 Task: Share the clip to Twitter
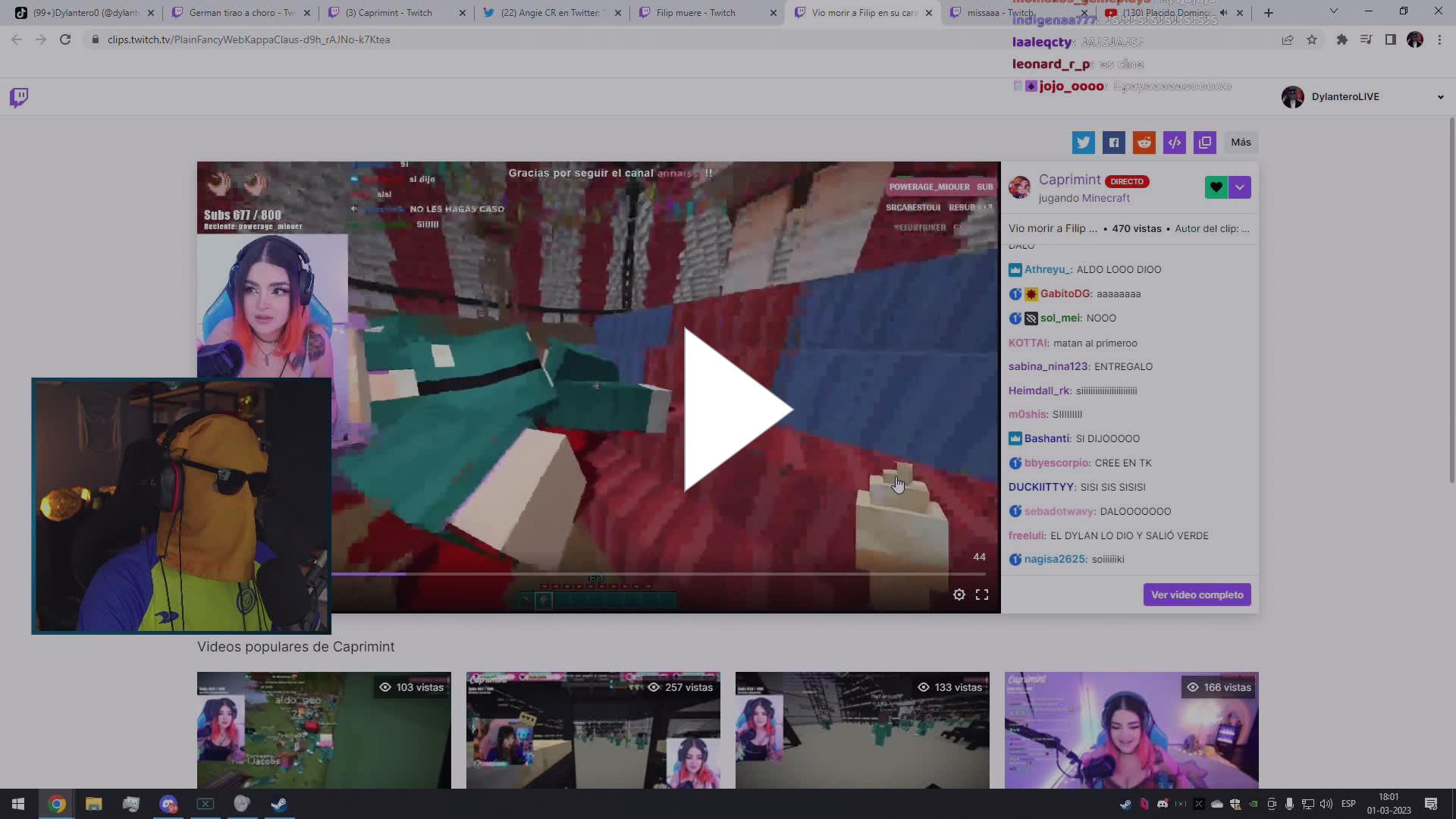[x=1084, y=142]
